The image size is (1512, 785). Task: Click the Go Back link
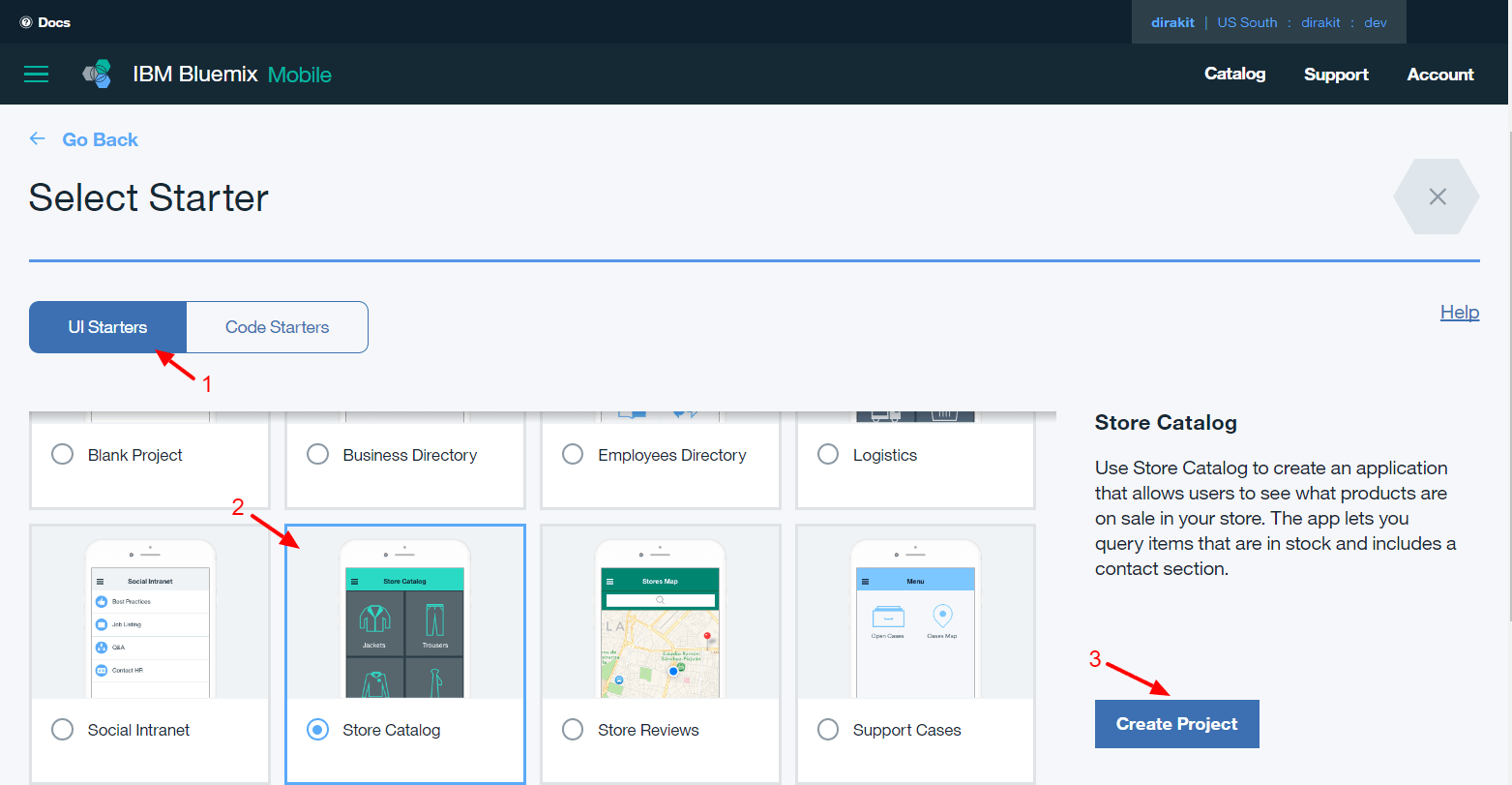tap(100, 139)
